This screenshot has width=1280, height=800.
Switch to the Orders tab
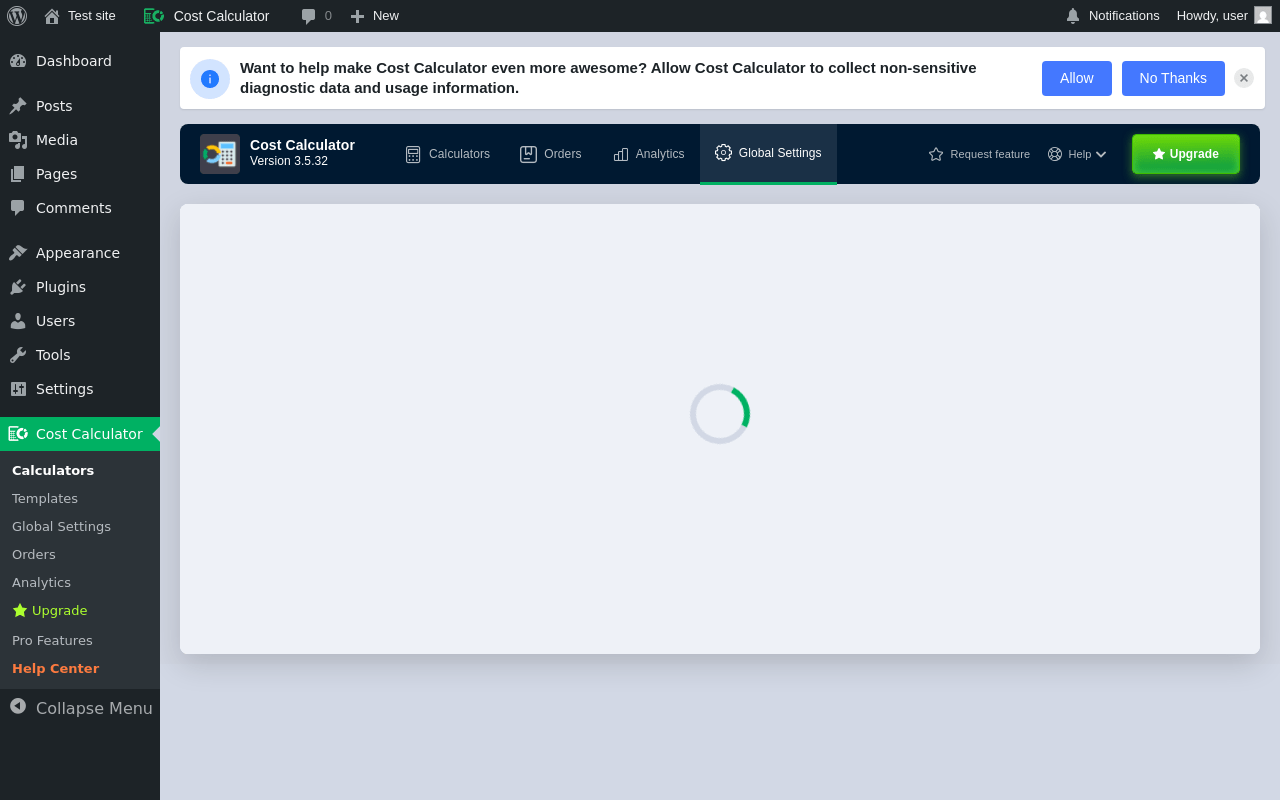pyautogui.click(x=551, y=154)
